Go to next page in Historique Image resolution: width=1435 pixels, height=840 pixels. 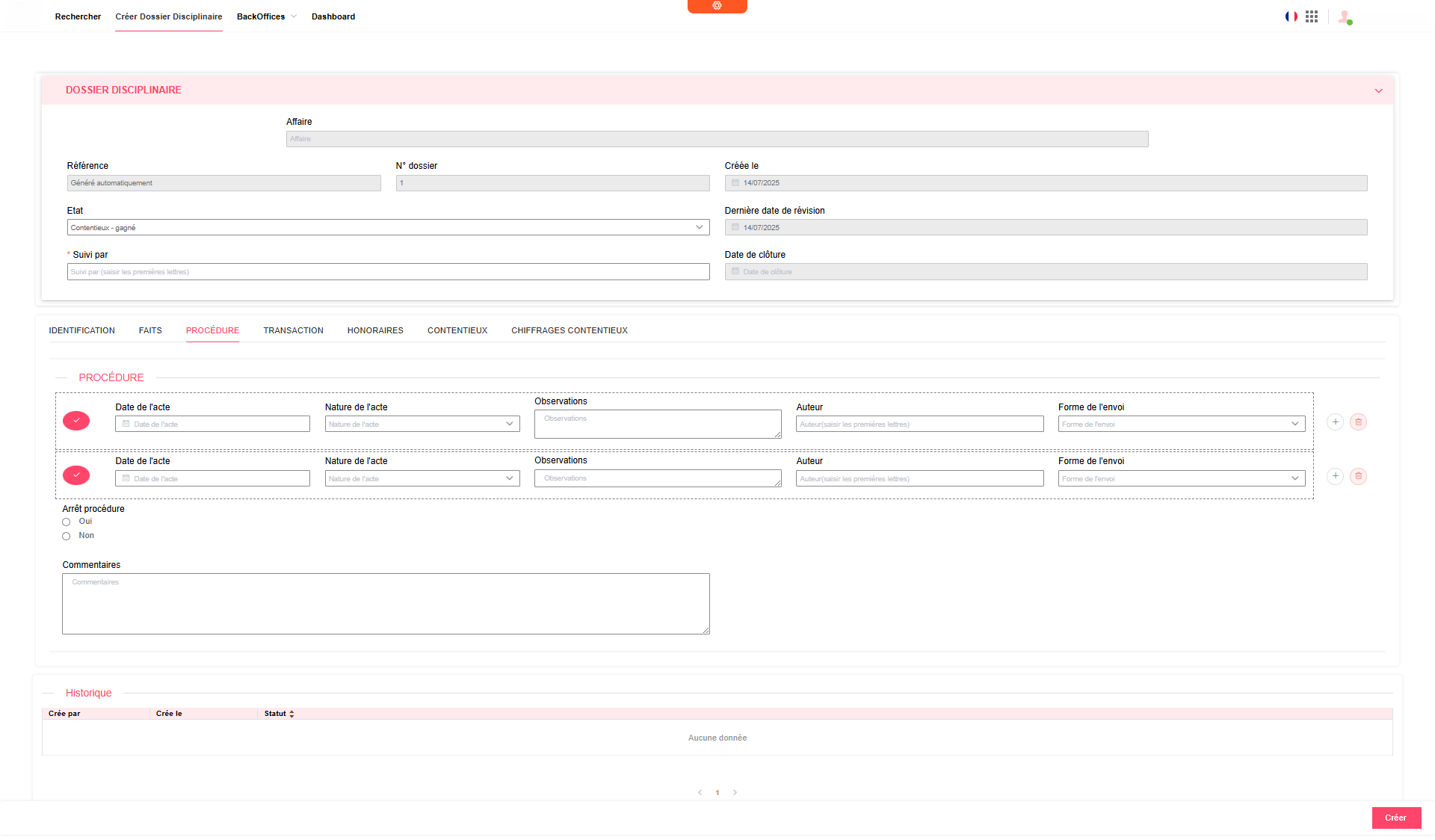click(735, 792)
